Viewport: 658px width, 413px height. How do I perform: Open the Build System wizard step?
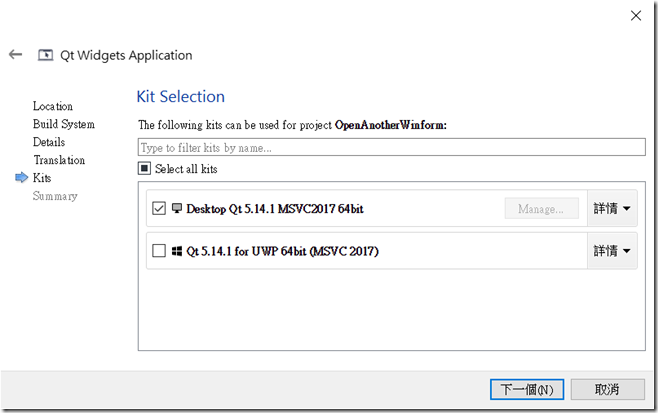pos(64,124)
